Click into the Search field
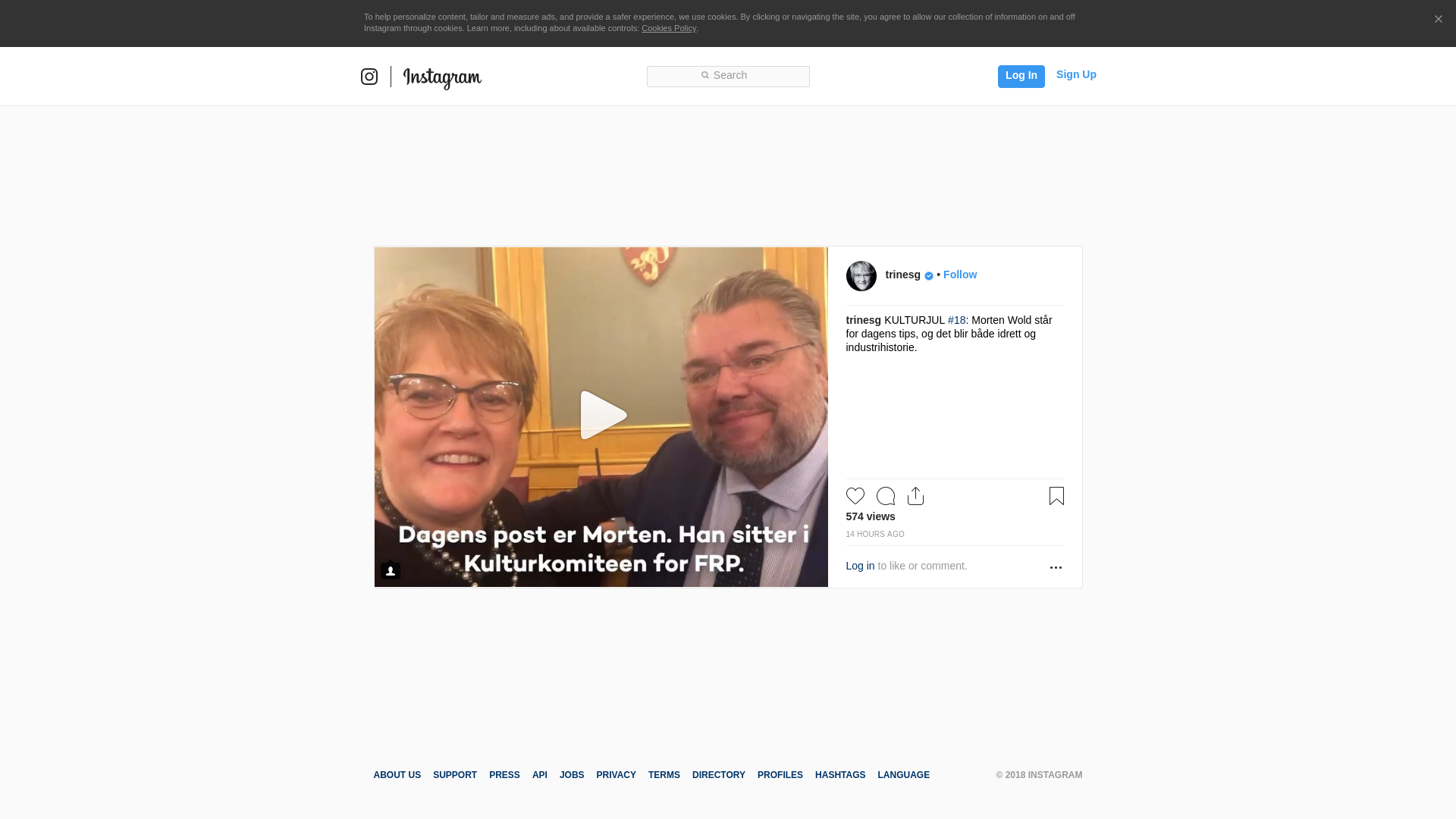Screen dimensions: 1456x819 tap(728, 76)
